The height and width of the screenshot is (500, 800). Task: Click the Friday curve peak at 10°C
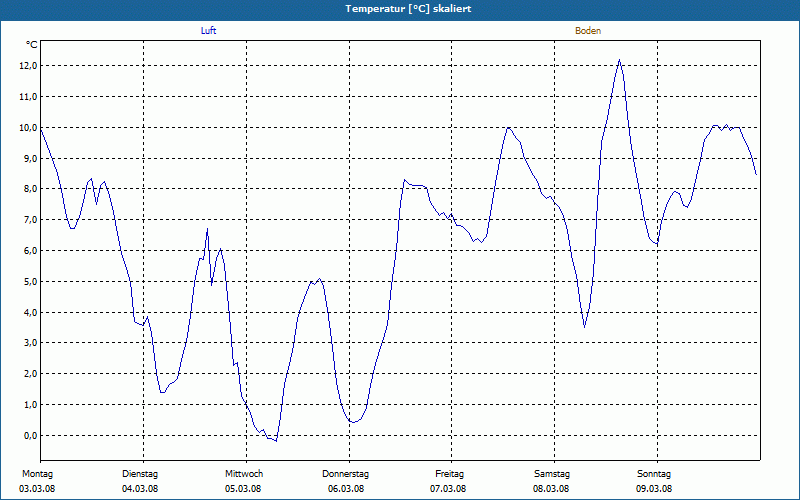click(508, 127)
